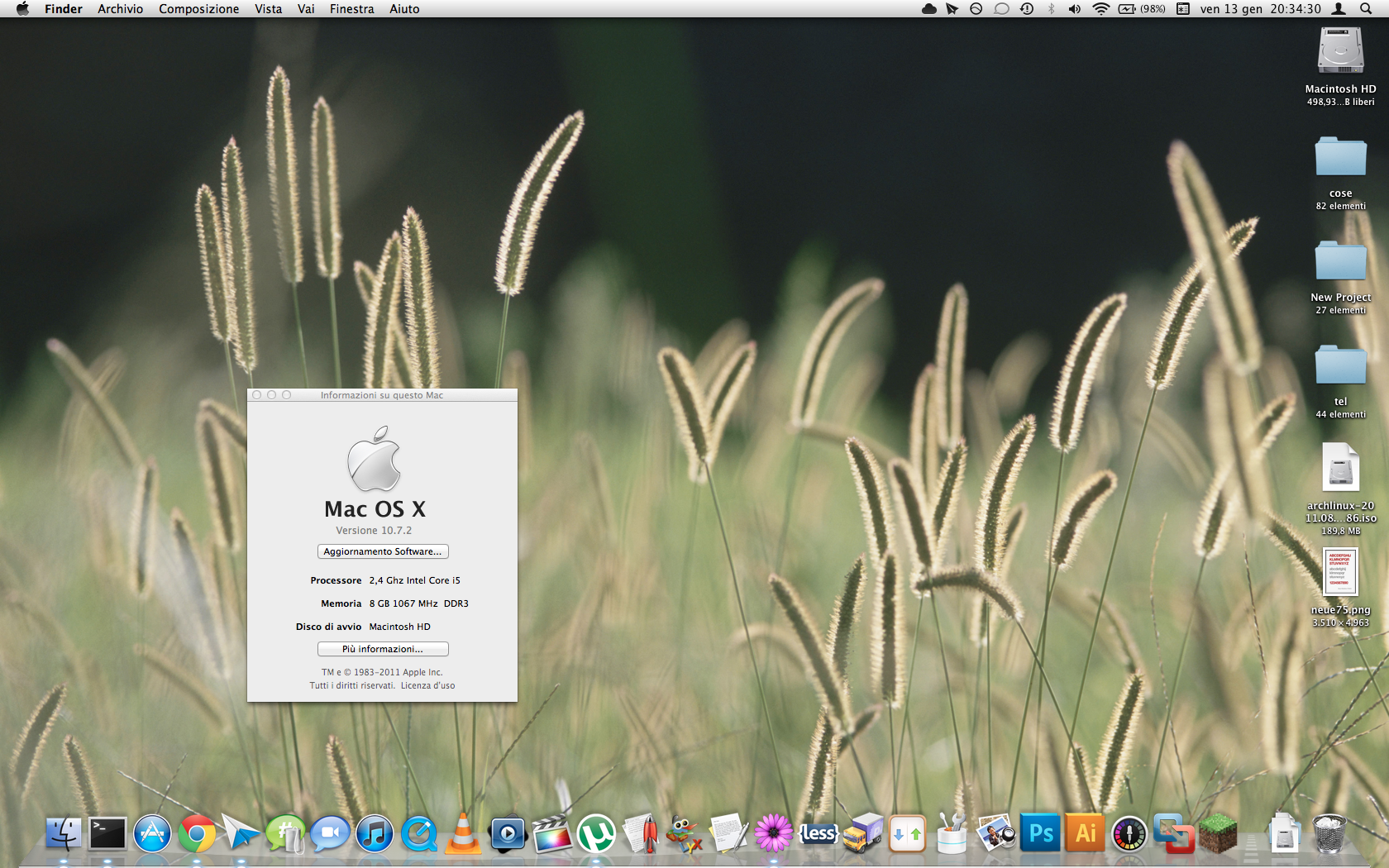The image size is (1389, 868).
Task: Launch iChat video bubble icon
Action: (330, 833)
